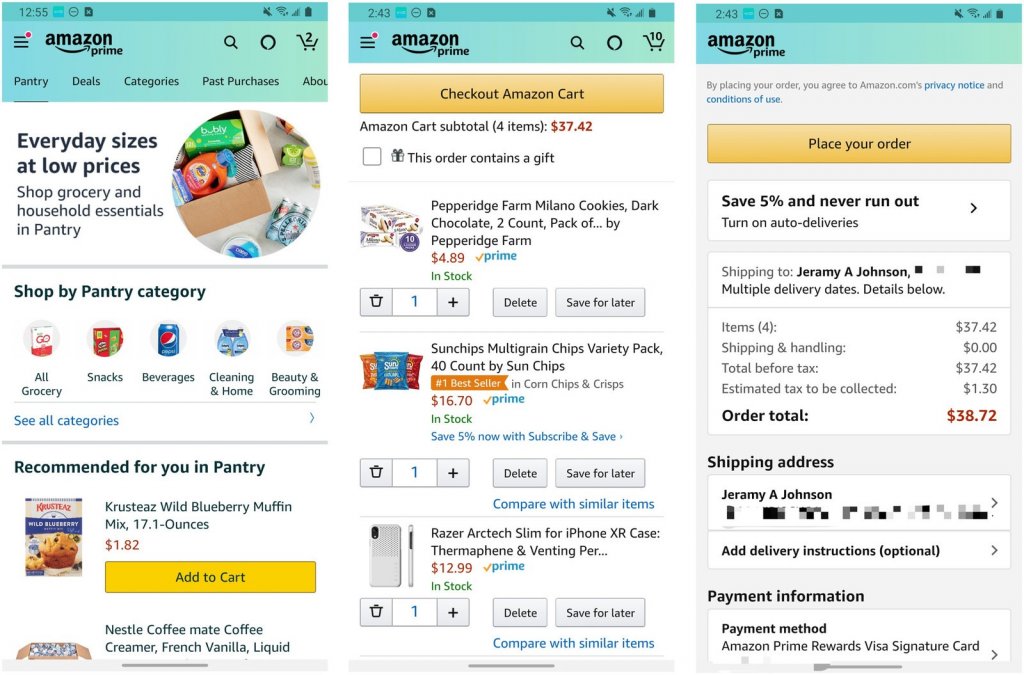
Task: Select the Snacks pantry category icon
Action: pyautogui.click(x=105, y=342)
